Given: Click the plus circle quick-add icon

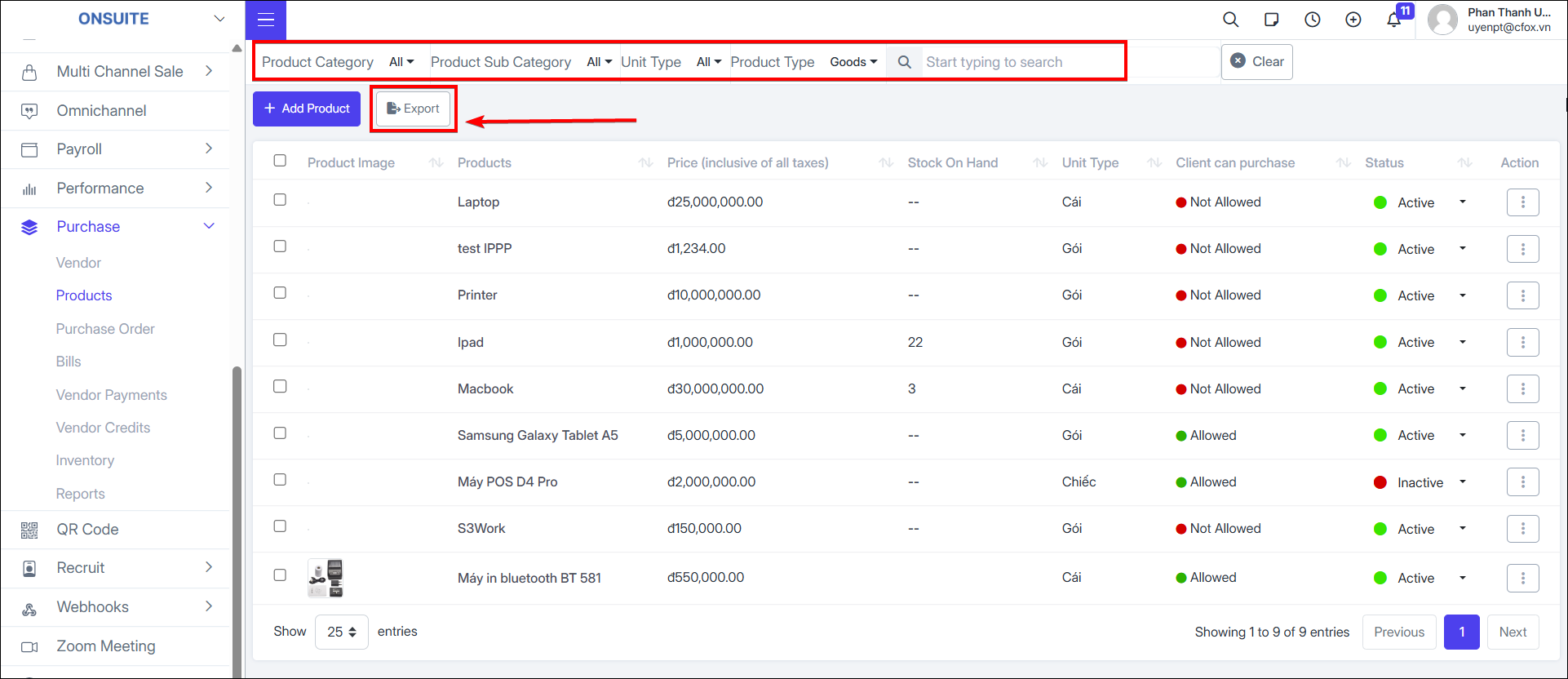Looking at the screenshot, I should click(1353, 20).
